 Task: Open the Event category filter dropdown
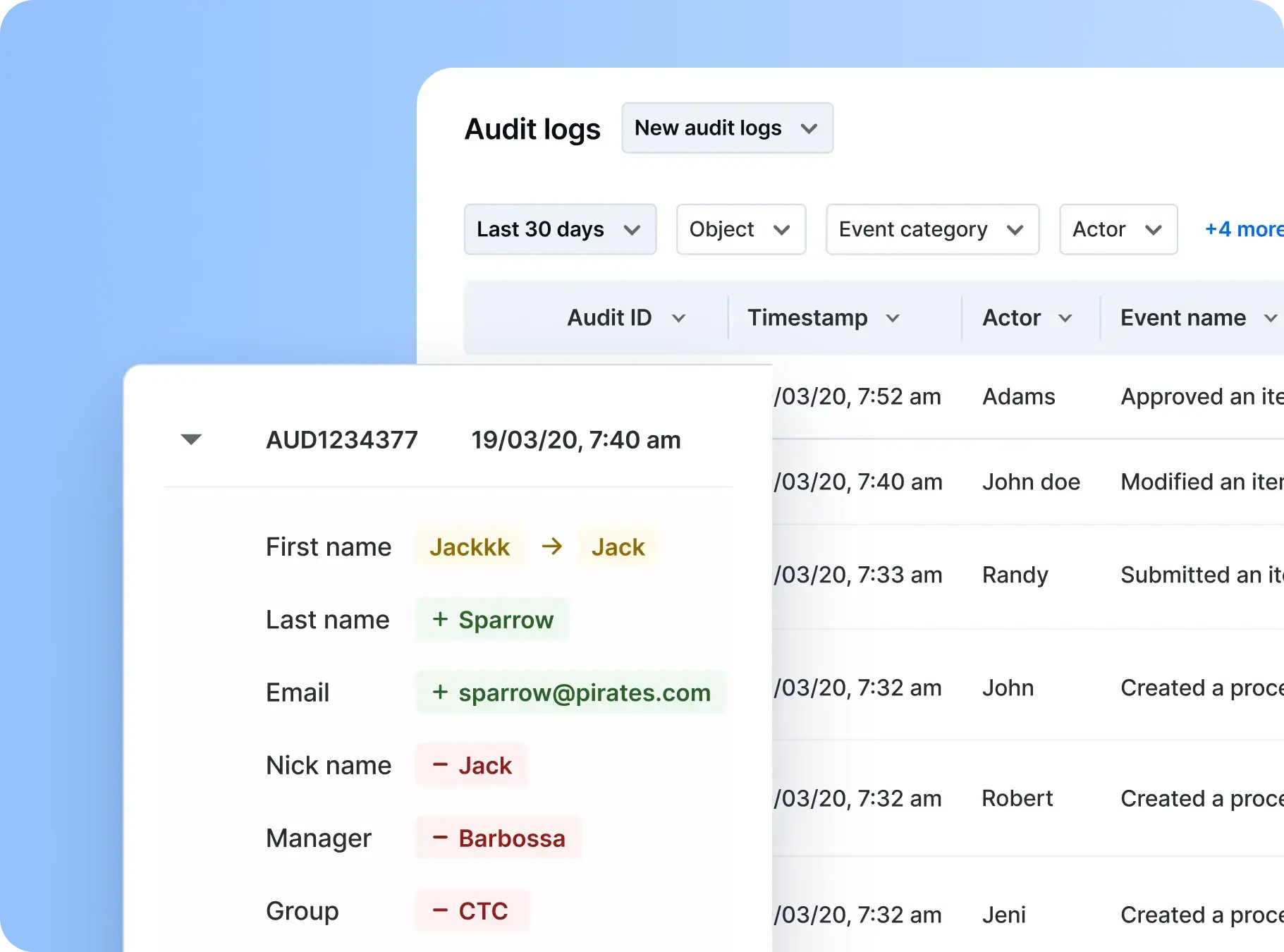[x=932, y=229]
